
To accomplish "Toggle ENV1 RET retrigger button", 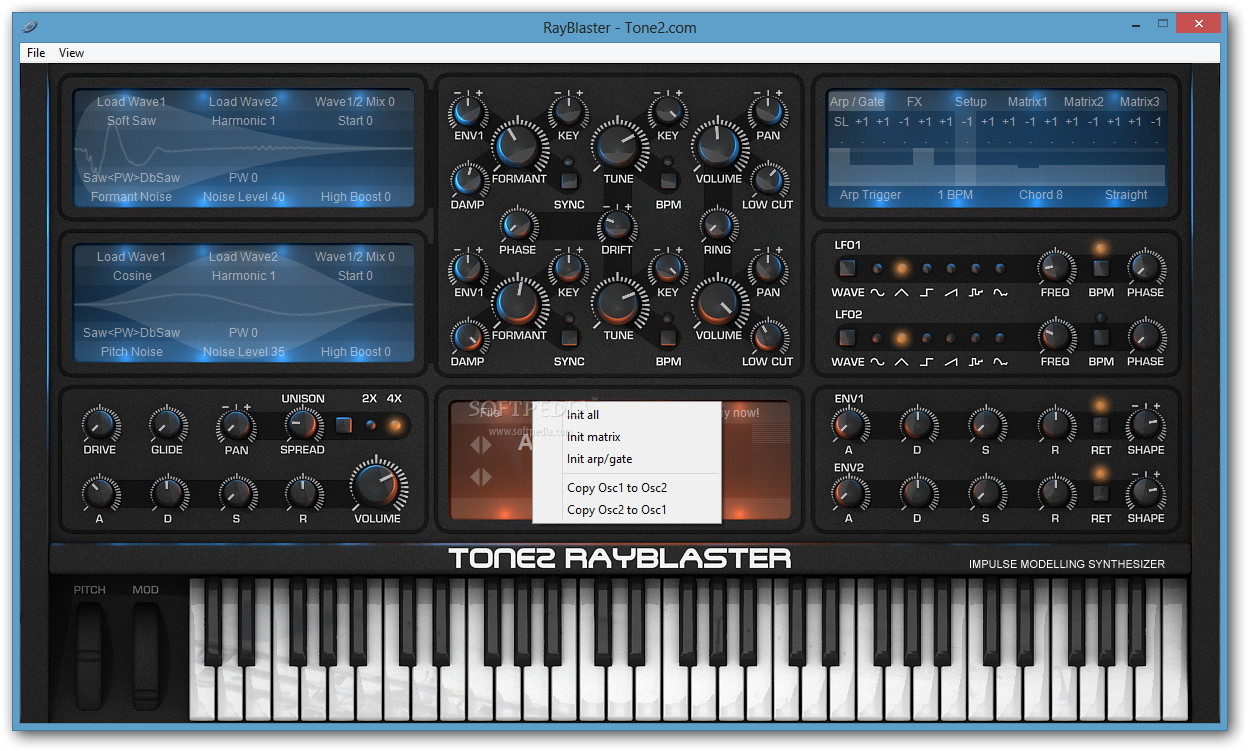I will [1101, 424].
